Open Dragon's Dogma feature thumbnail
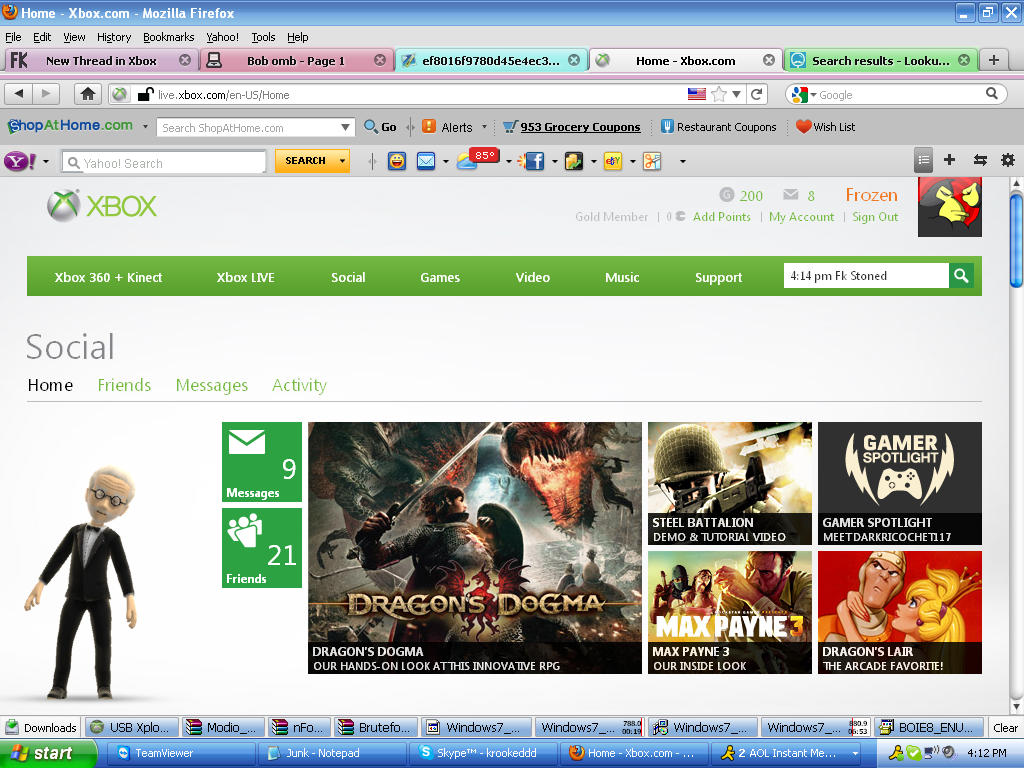 [x=475, y=547]
